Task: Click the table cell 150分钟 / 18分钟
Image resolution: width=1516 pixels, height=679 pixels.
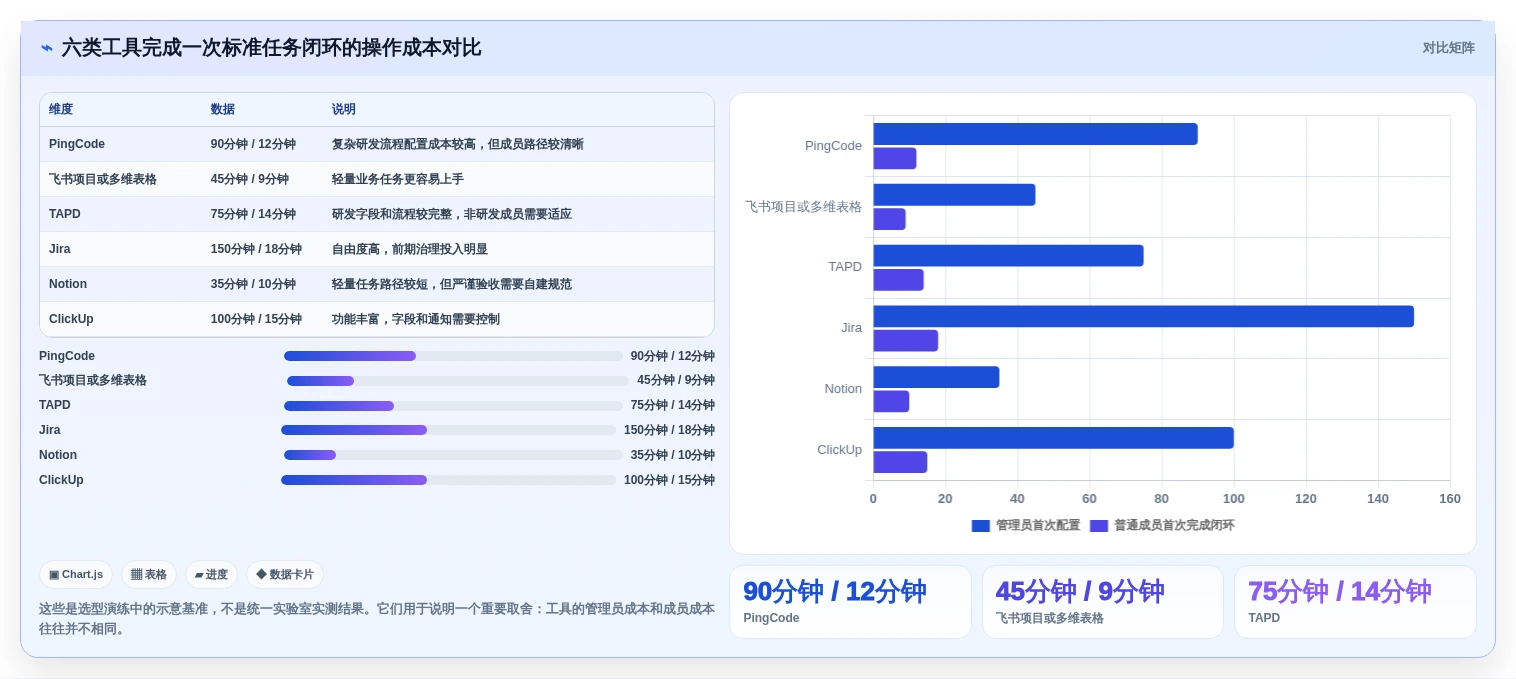Action: click(x=256, y=249)
